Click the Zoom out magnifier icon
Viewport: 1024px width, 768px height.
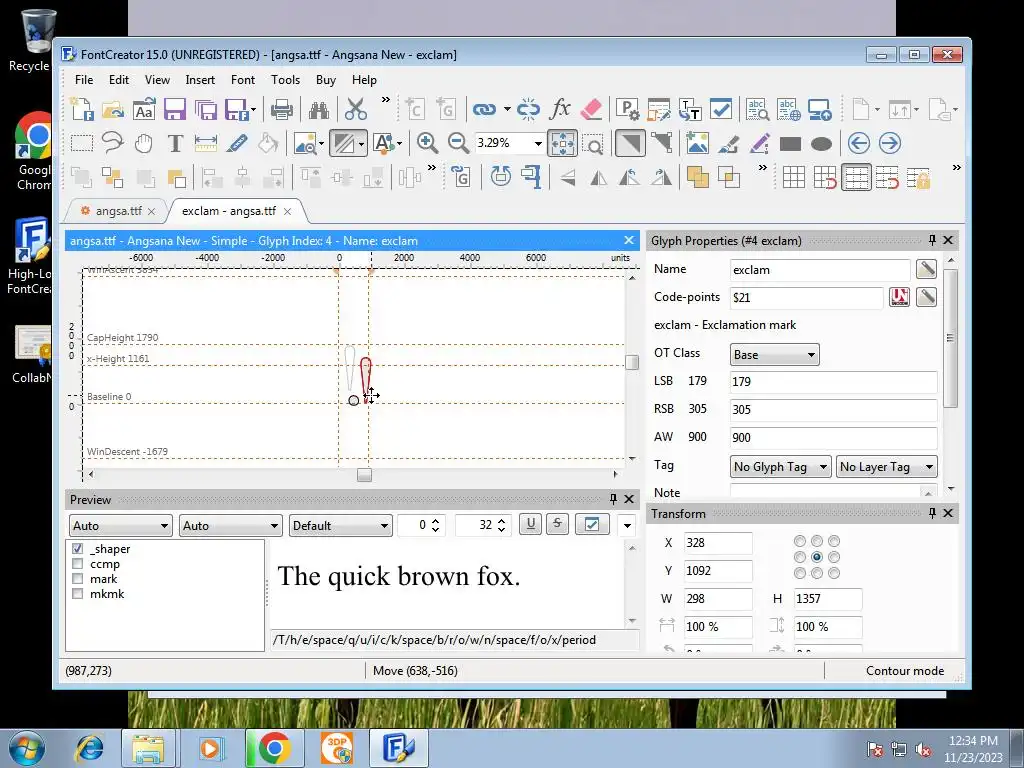click(458, 143)
